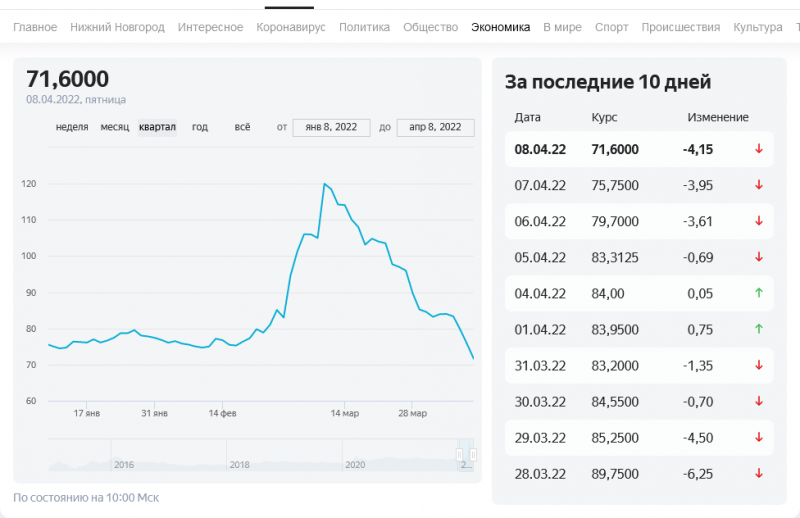The width and height of the screenshot is (800, 518).
Task: Open the end date field "апр 8, 2022"
Action: click(435, 127)
